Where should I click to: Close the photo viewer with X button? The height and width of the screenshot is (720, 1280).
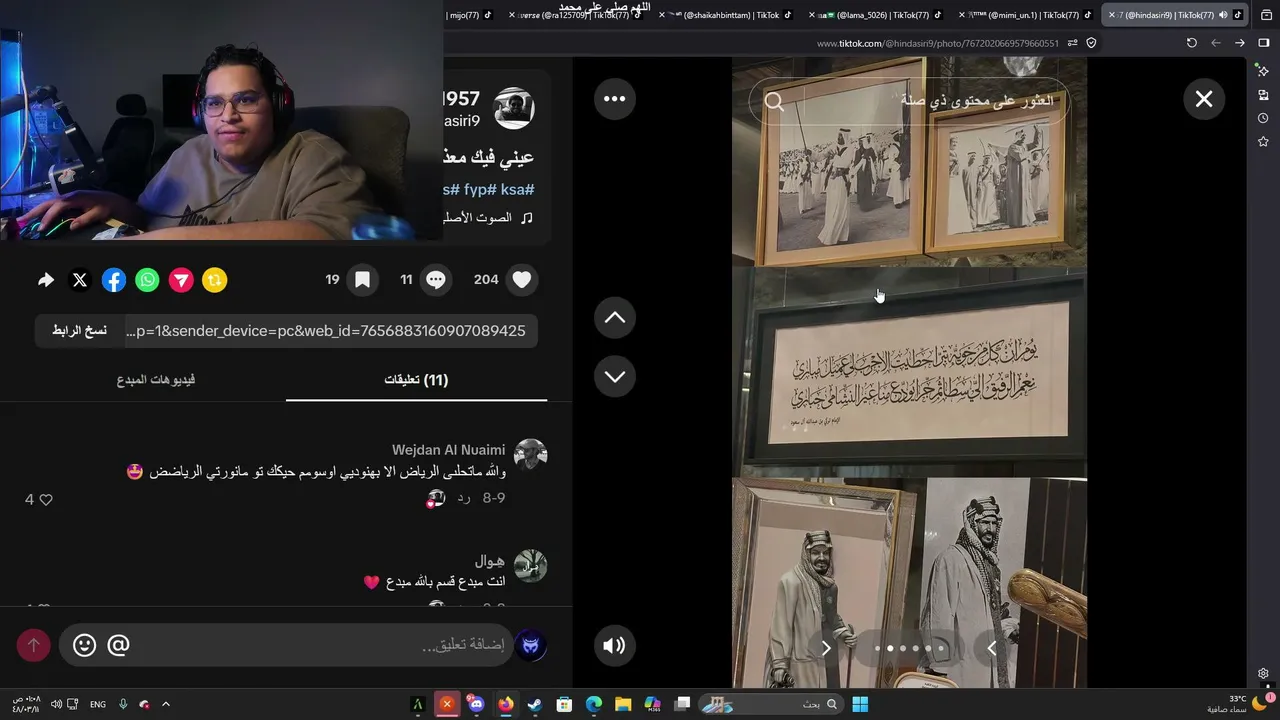pyautogui.click(x=1204, y=99)
